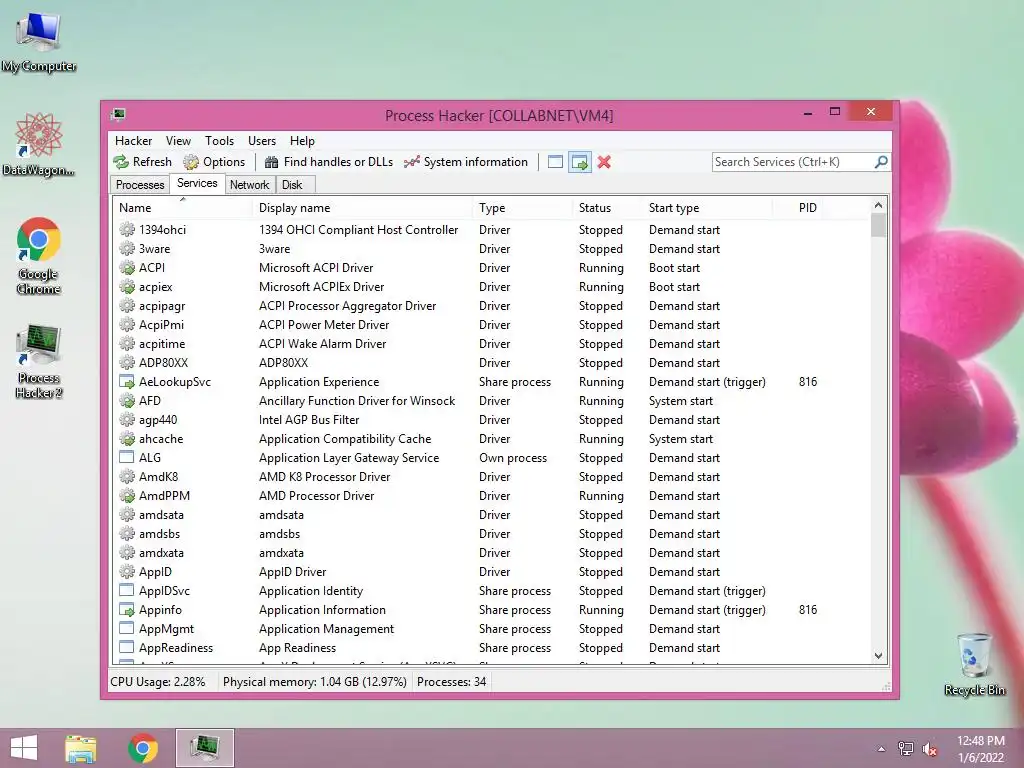
Task: Select the DataWagon desktop shortcut
Action: click(39, 144)
